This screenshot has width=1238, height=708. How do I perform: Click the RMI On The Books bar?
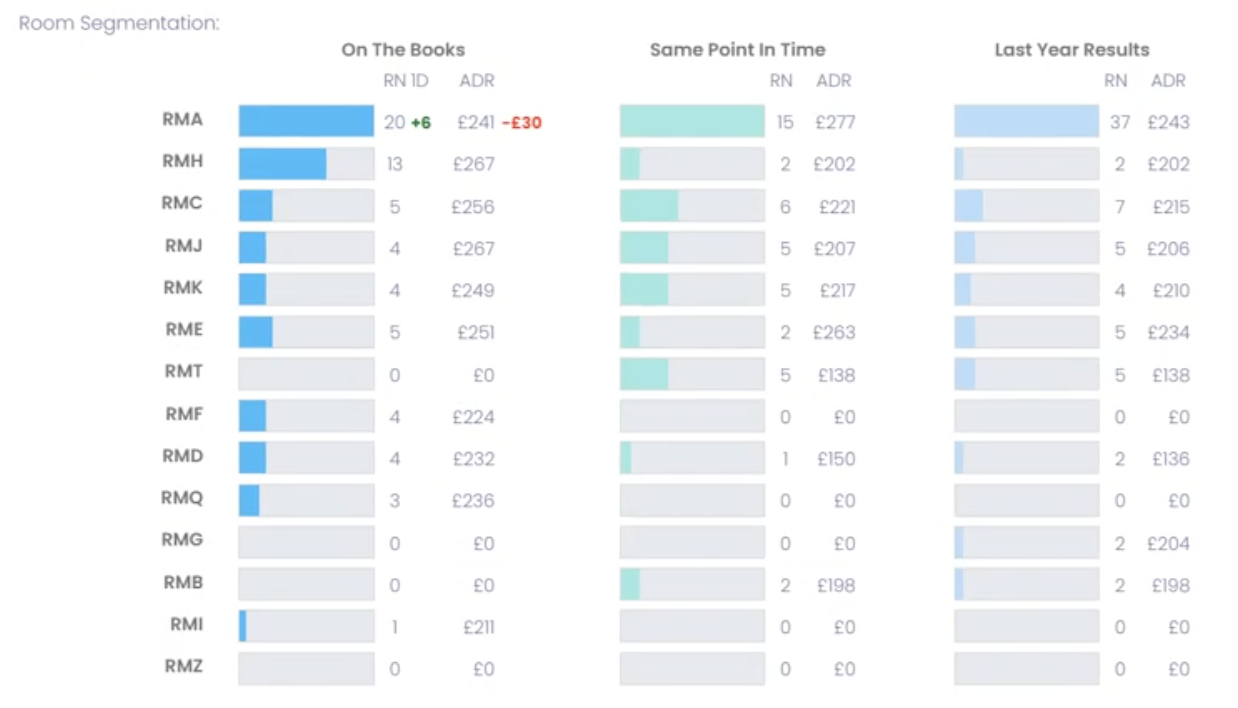pyautogui.click(x=306, y=627)
